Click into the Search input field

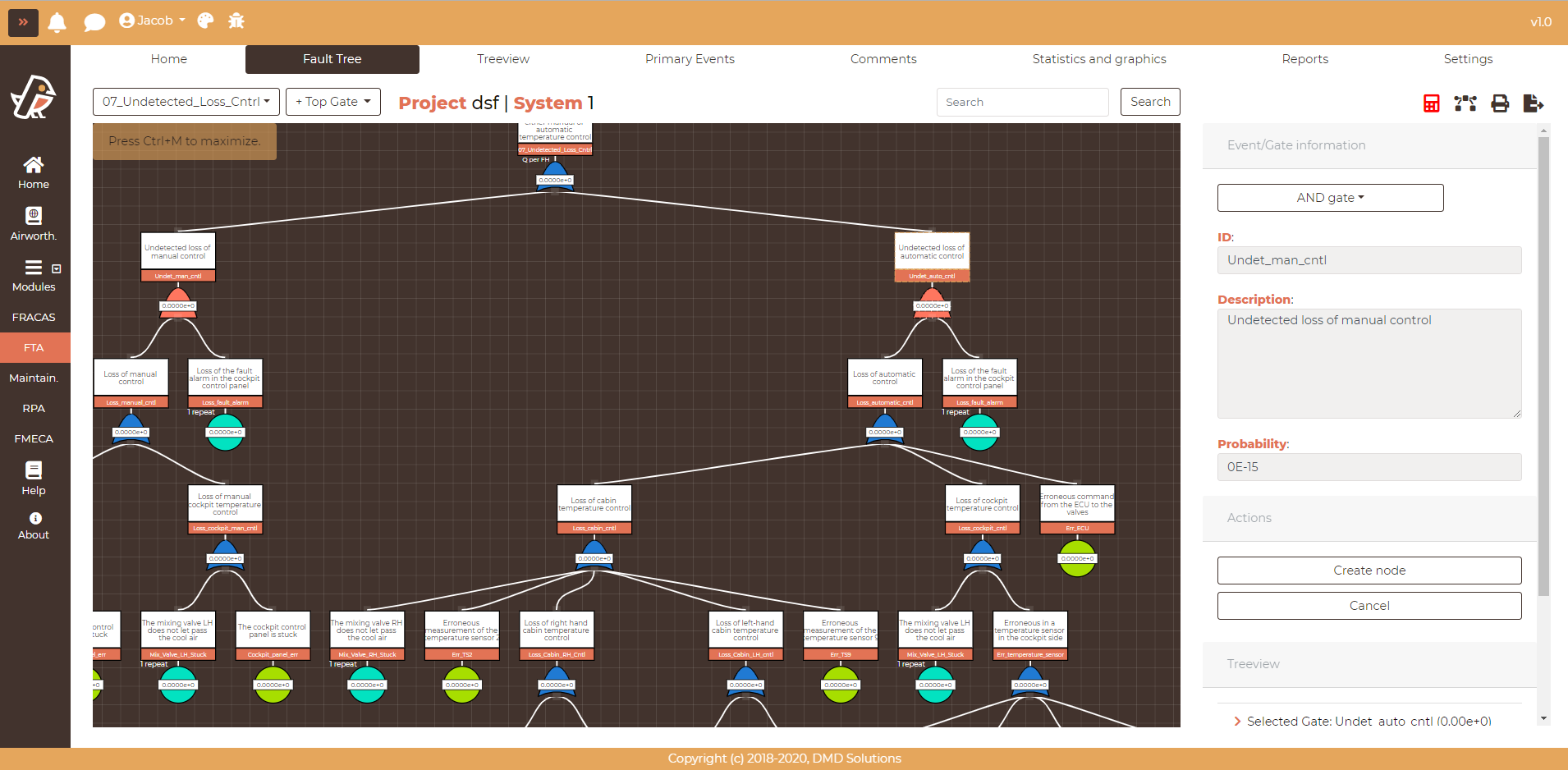tap(1022, 102)
